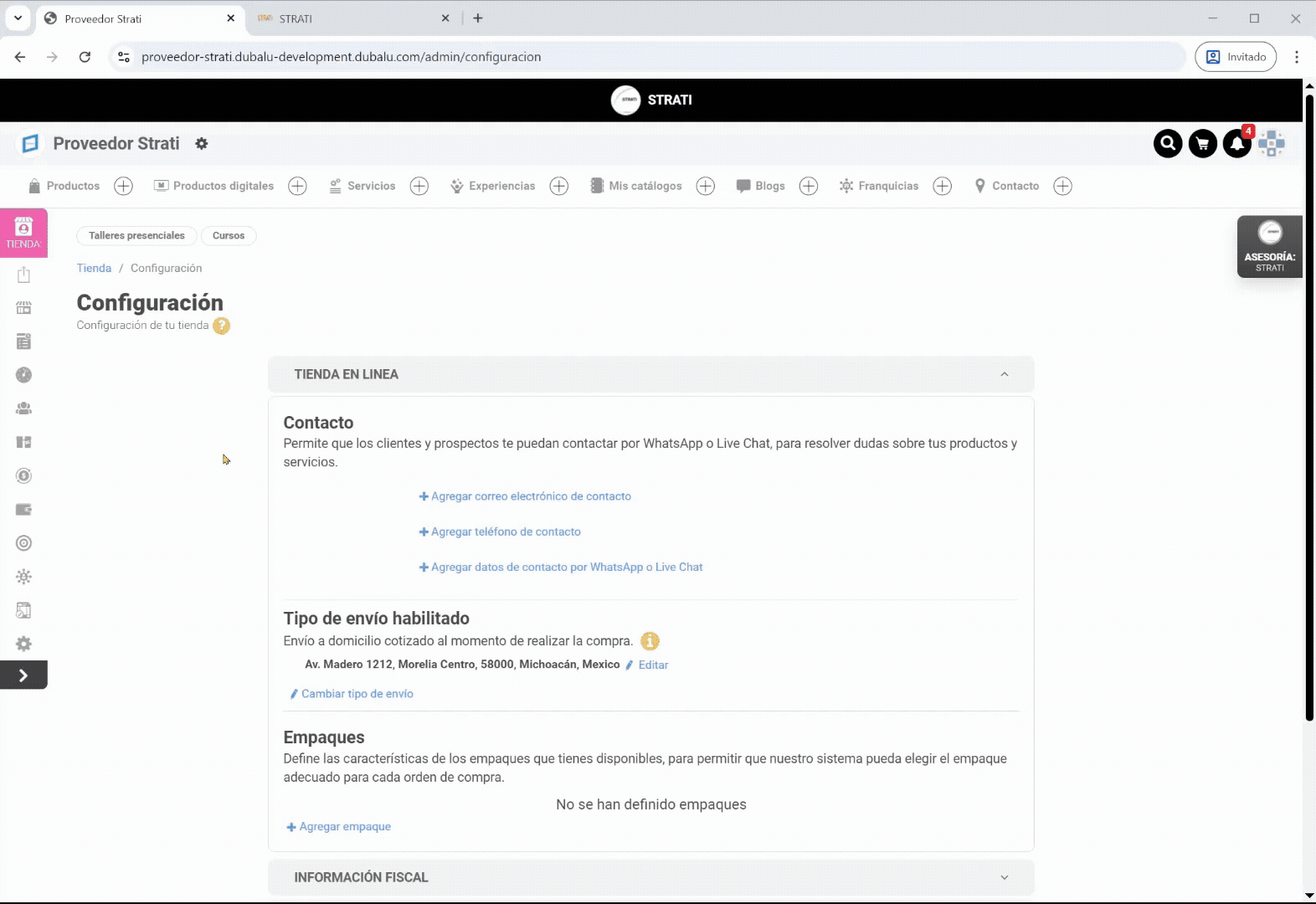Click Agregar empaque link
Image resolution: width=1316 pixels, height=904 pixels.
[339, 826]
